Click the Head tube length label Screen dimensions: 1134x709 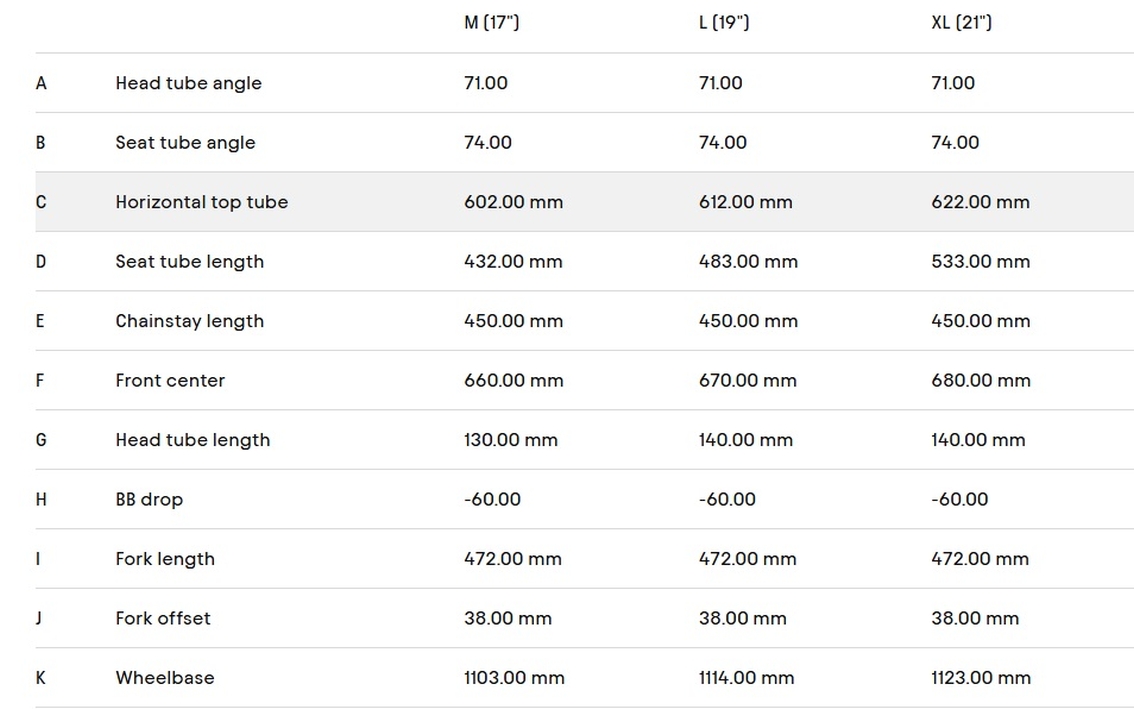point(192,440)
